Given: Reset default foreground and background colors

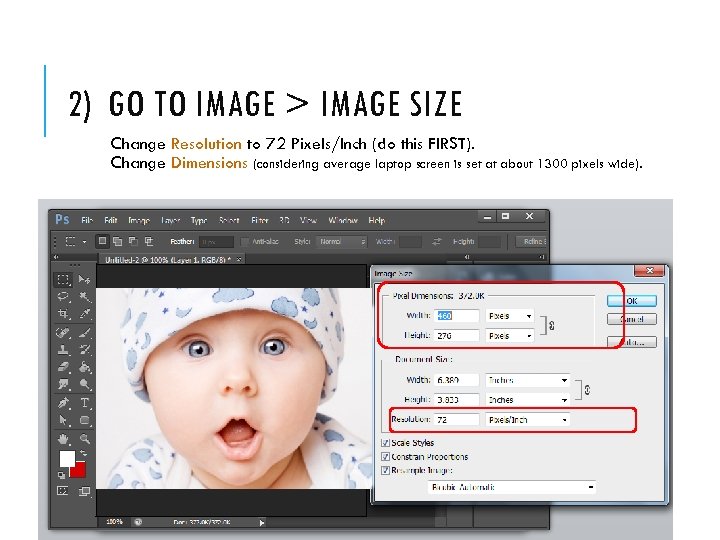Looking at the screenshot, I should pyautogui.click(x=62, y=475).
